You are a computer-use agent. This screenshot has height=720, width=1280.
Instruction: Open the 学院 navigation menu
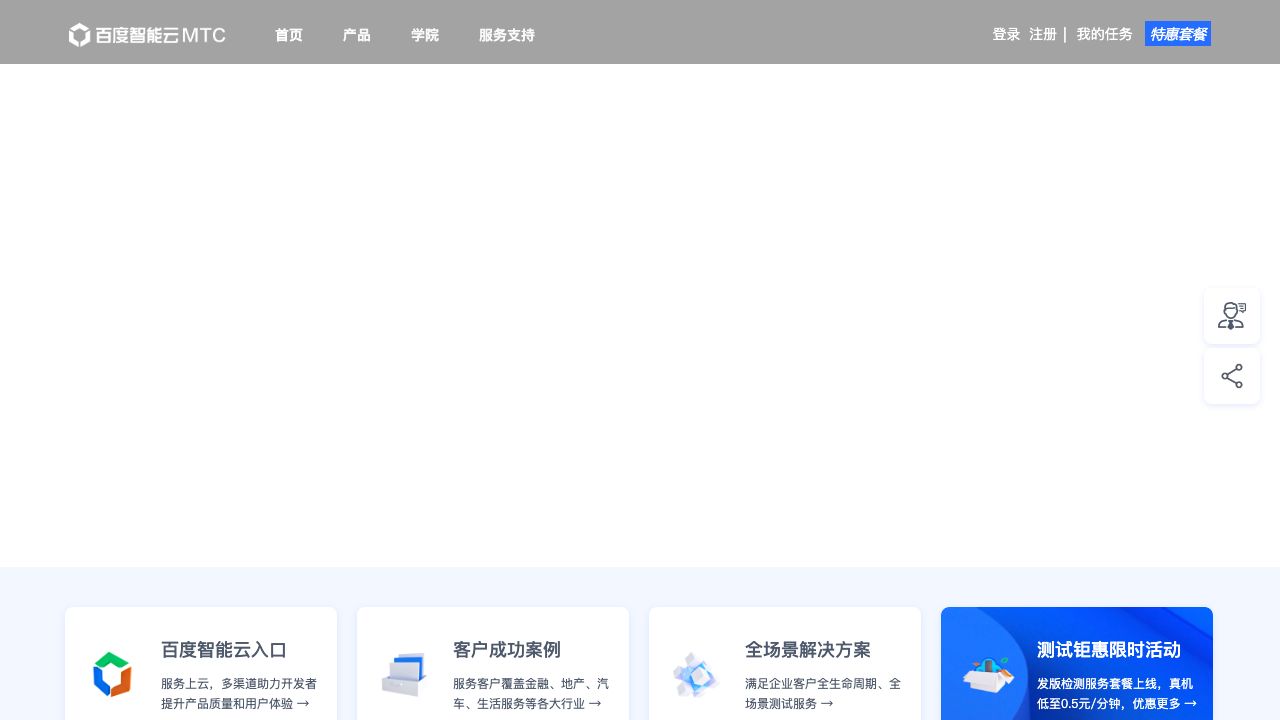424,35
